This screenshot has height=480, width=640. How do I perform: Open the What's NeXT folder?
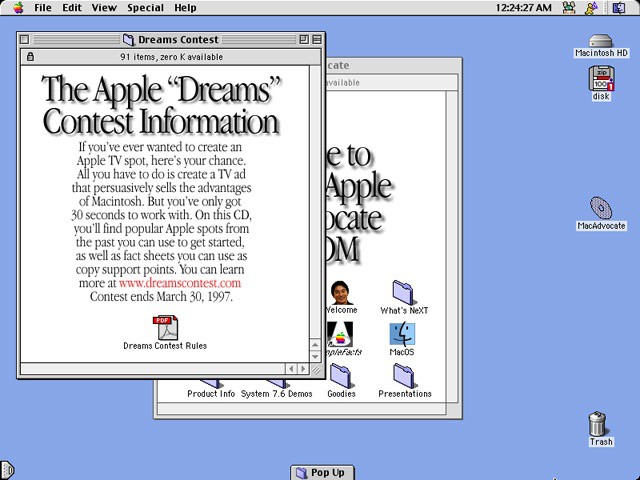(x=404, y=292)
